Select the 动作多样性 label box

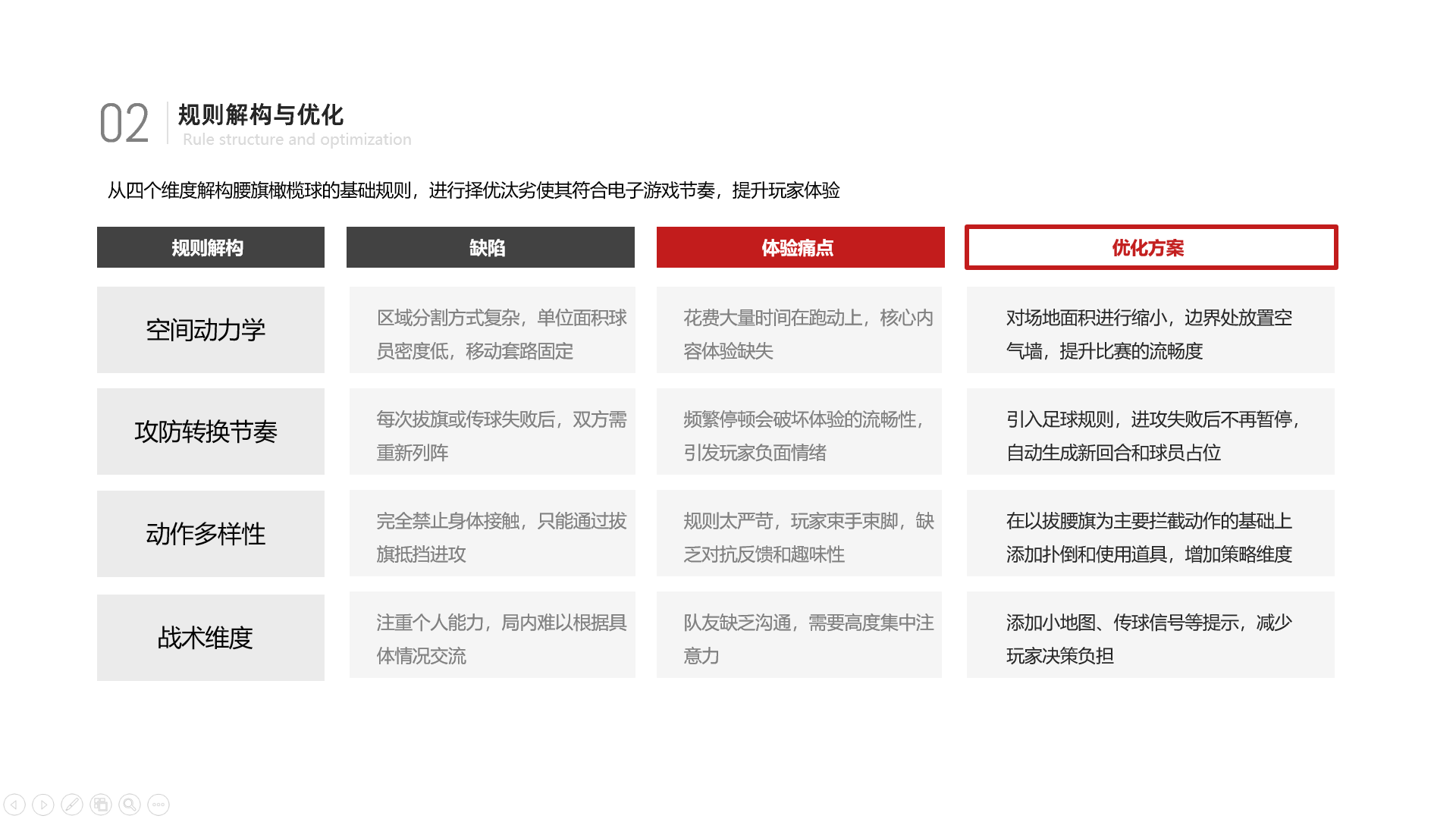point(210,534)
